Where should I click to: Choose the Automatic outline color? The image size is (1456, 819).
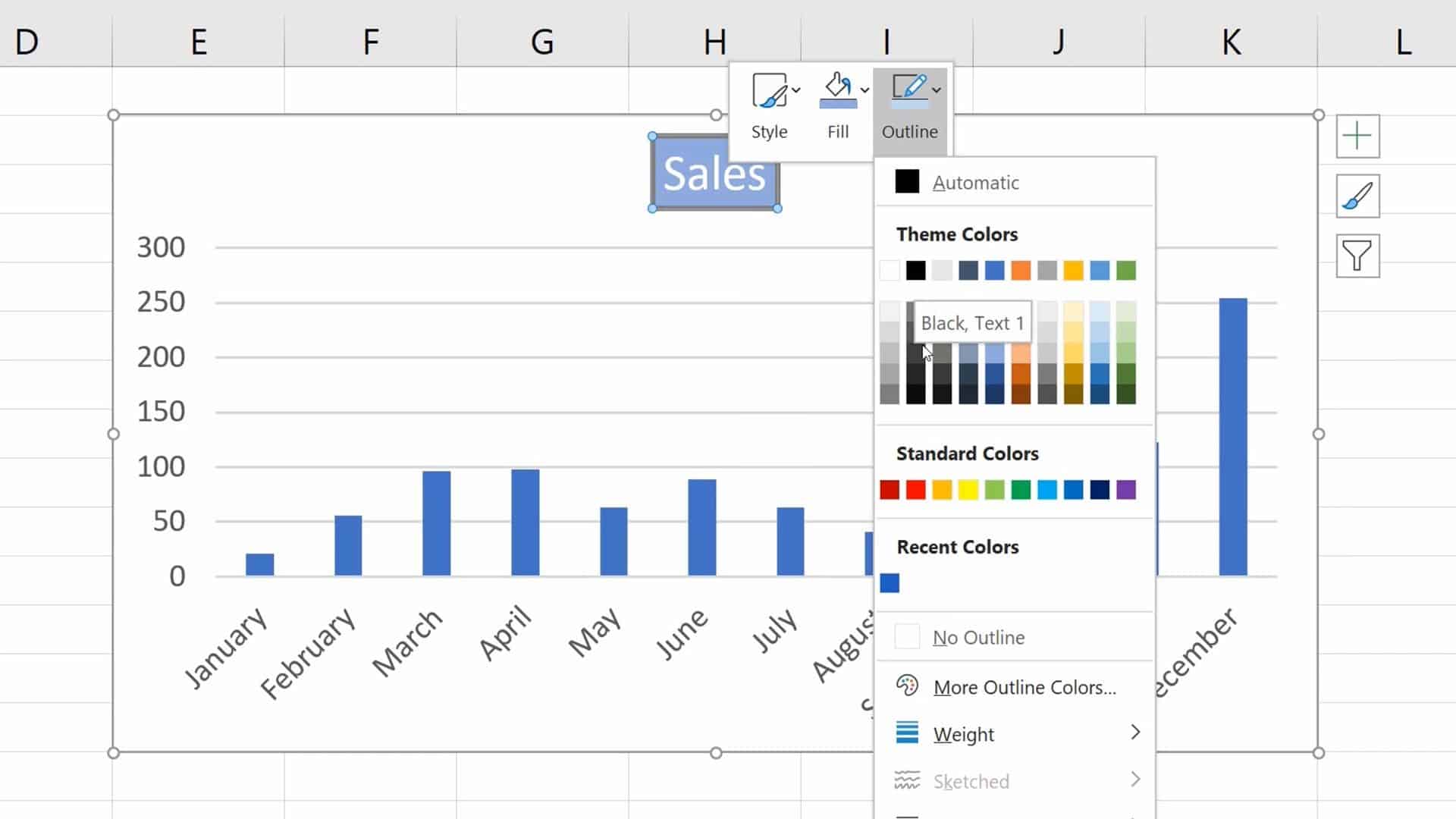(x=1015, y=182)
